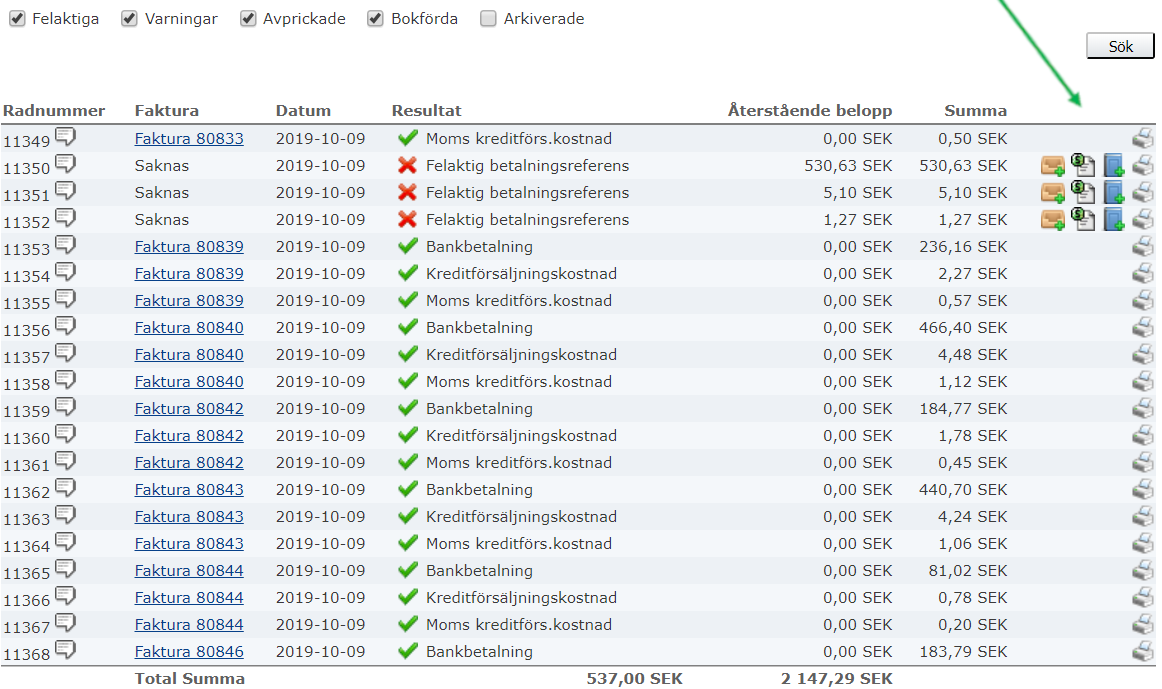Print row 11349 using the printer icon
Viewport: 1162px width, 689px height.
[1142, 139]
